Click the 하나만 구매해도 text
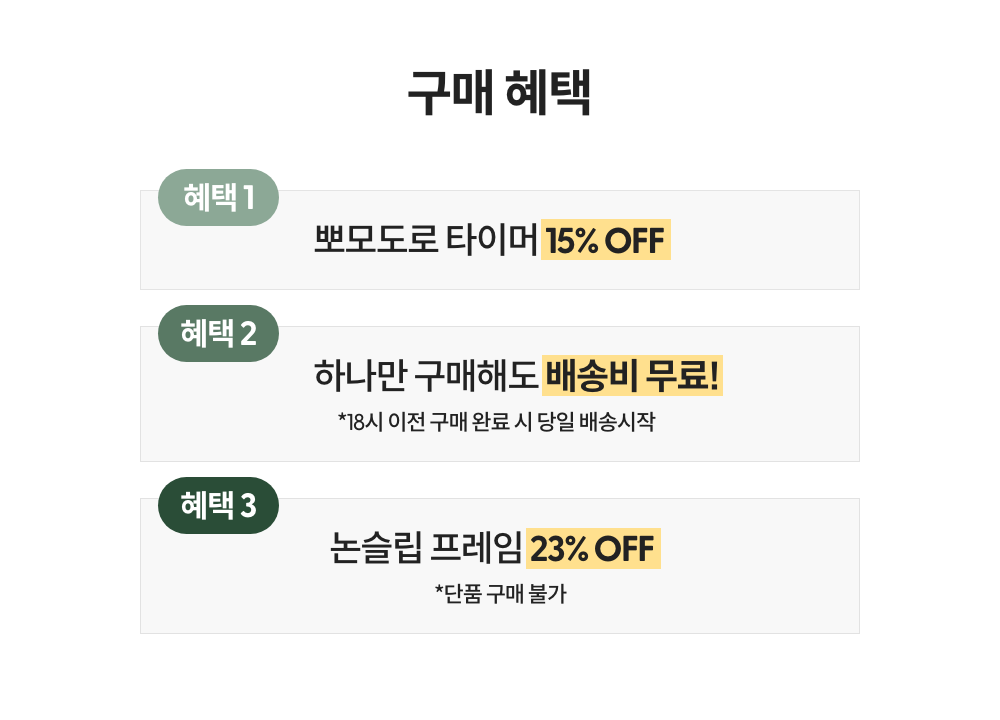The height and width of the screenshot is (720, 1000). click(426, 377)
